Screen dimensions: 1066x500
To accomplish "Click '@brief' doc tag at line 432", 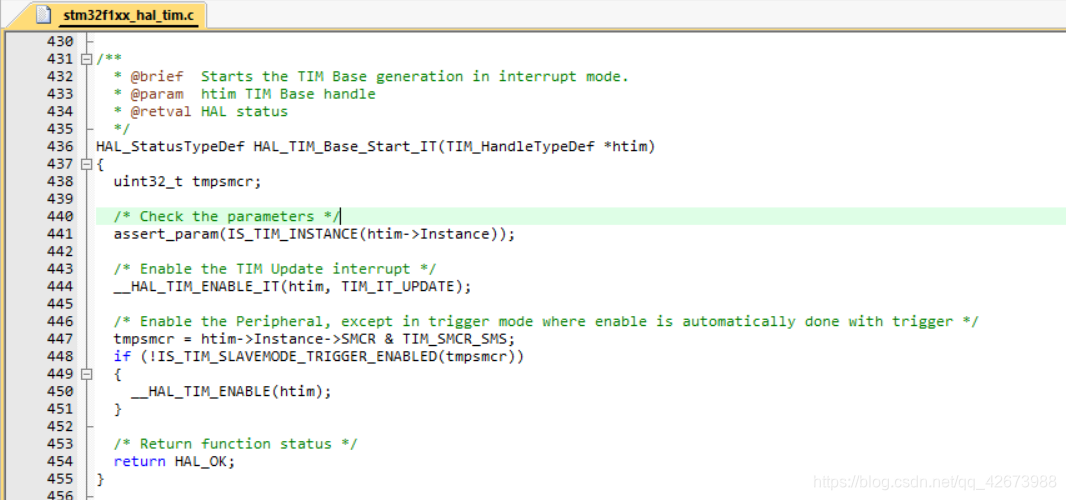I will [x=157, y=76].
